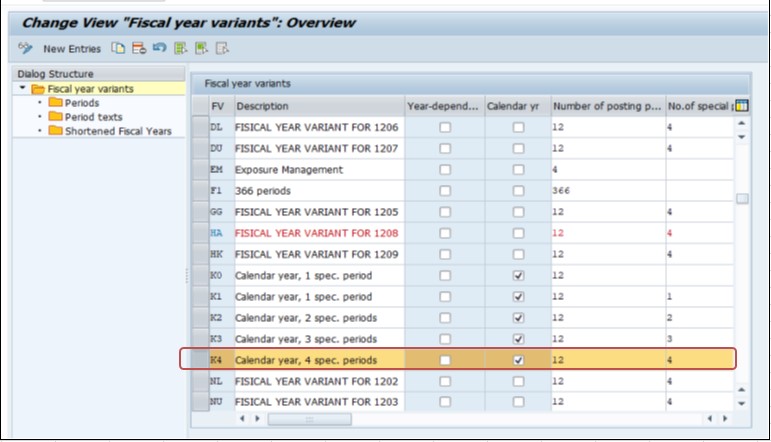Click description FISICAL YEAR VARIANT FOR 1206
771x442 pixels.
316,127
